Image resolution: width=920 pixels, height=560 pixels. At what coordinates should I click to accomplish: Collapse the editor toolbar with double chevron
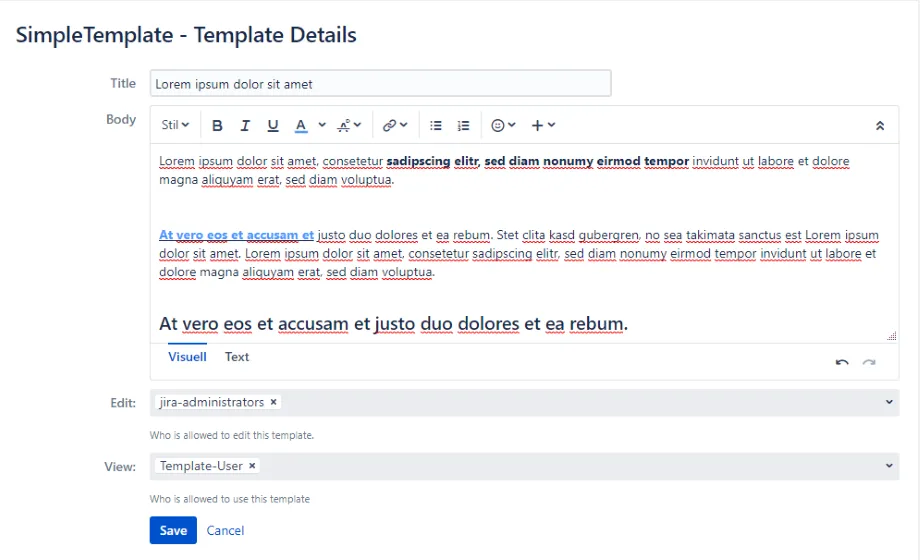click(880, 126)
